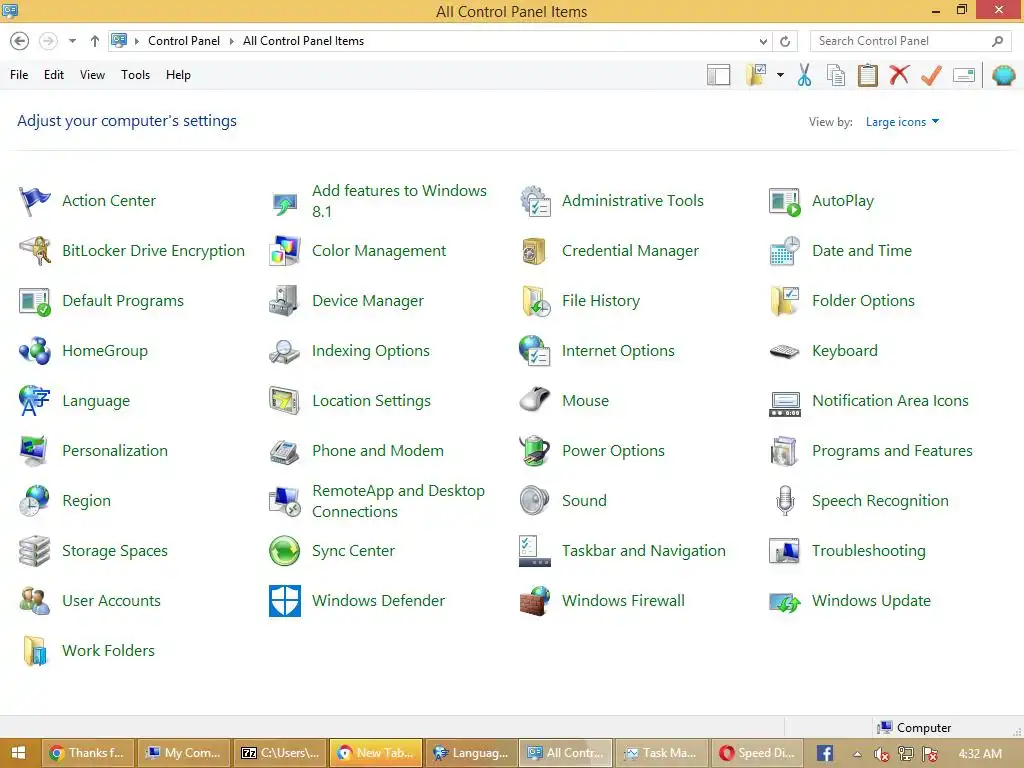
Task: Open RemoteApp and Desktop Connections link
Action: coord(398,501)
